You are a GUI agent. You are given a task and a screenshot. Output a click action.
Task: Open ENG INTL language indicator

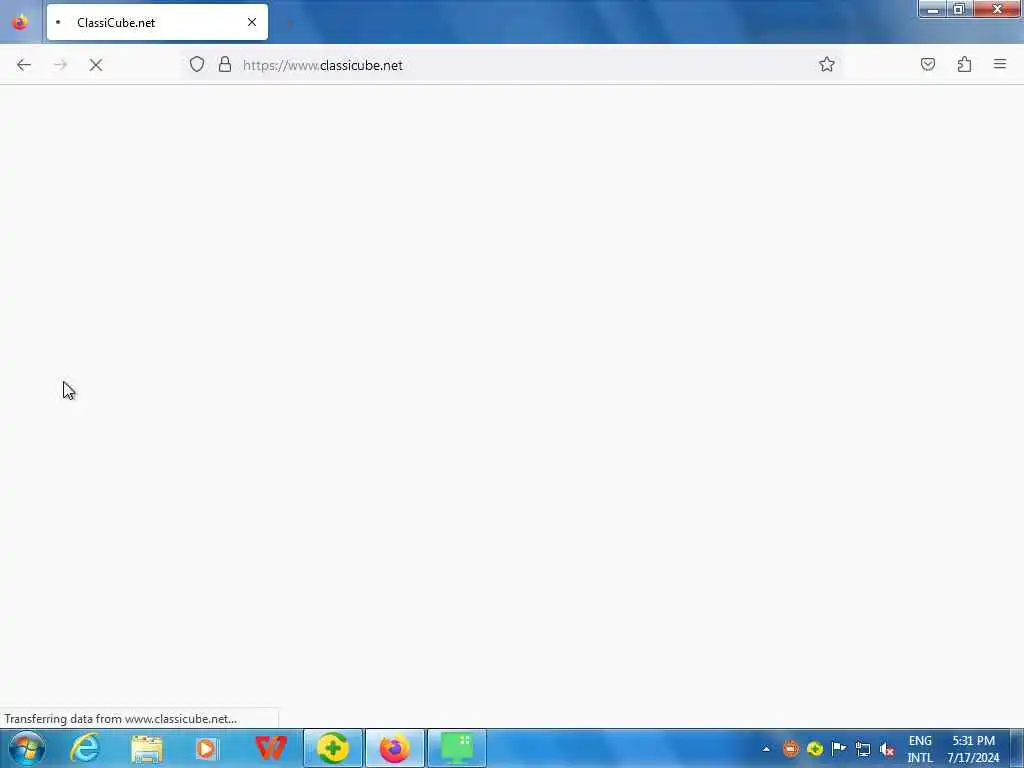(920, 749)
